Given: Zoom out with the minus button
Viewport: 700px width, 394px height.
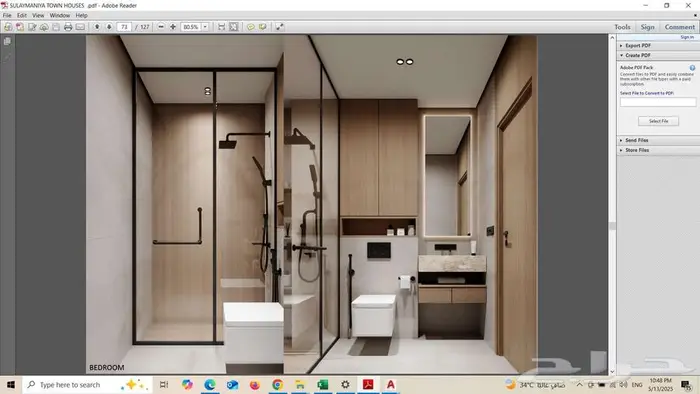Looking at the screenshot, I should click(x=161, y=27).
